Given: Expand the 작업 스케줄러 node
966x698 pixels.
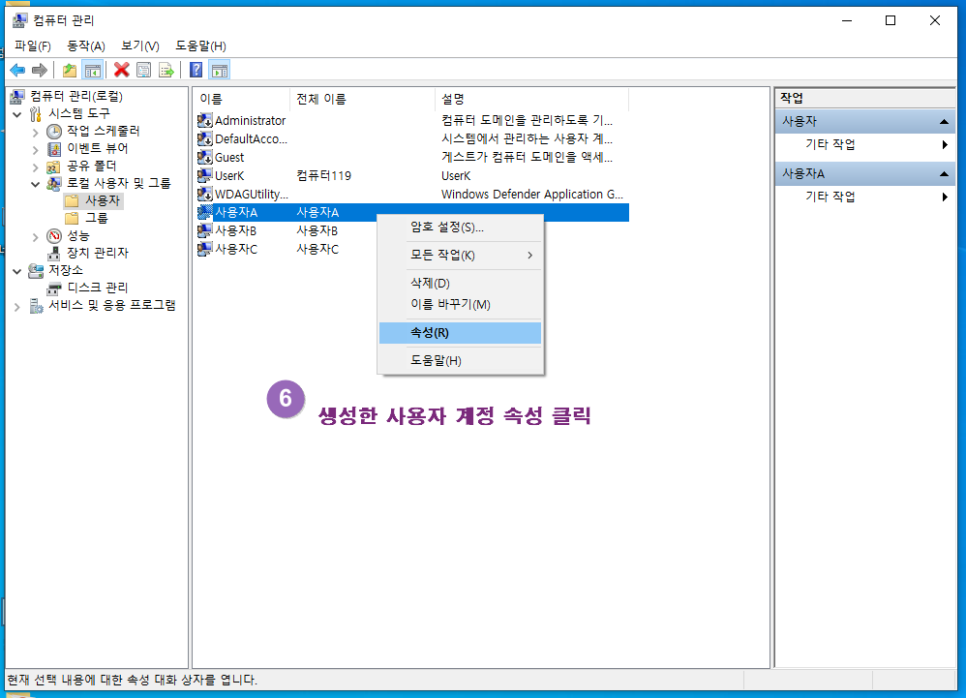Looking at the screenshot, I should tap(35, 132).
